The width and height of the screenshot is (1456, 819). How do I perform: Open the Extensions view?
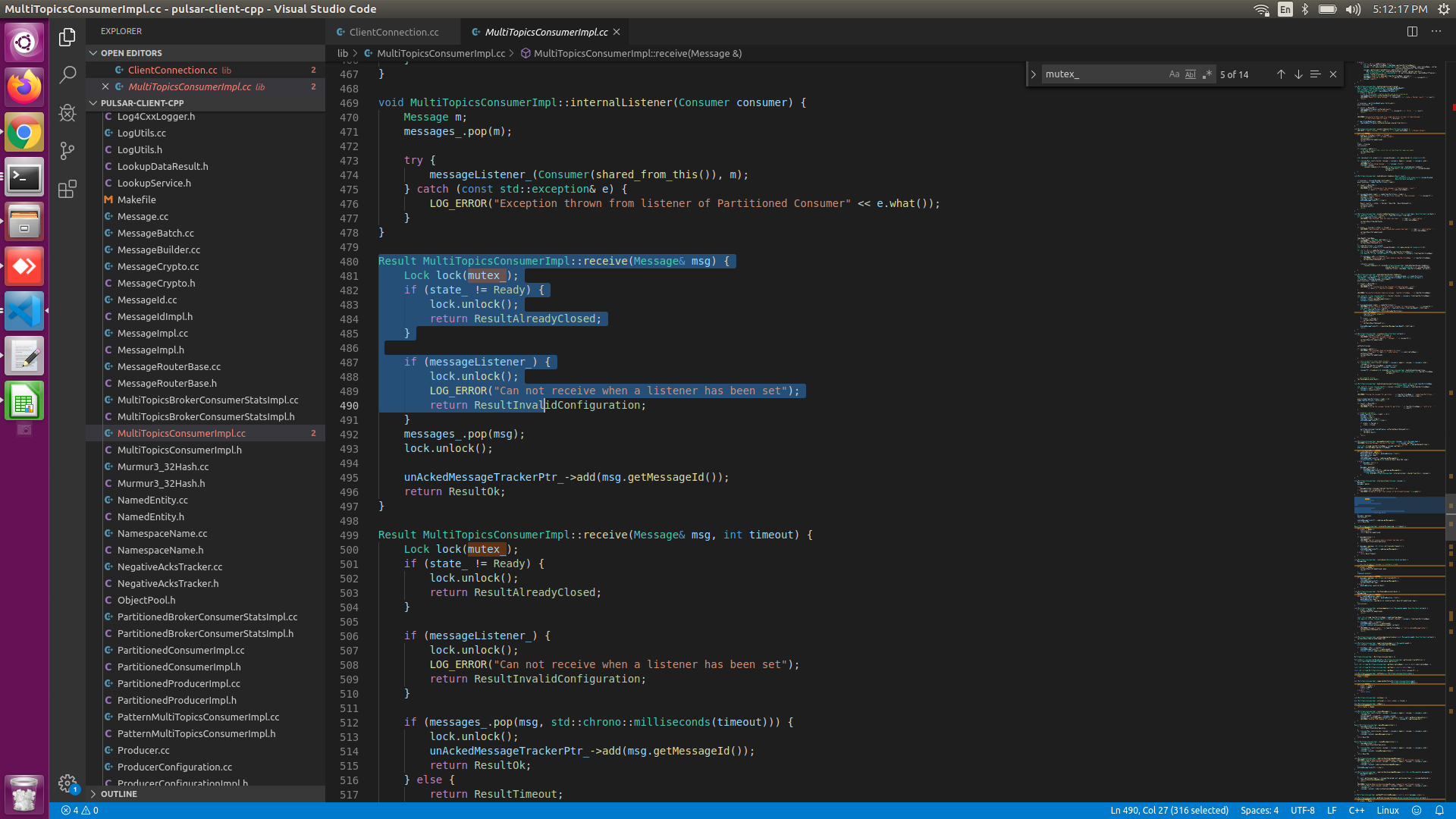click(67, 189)
